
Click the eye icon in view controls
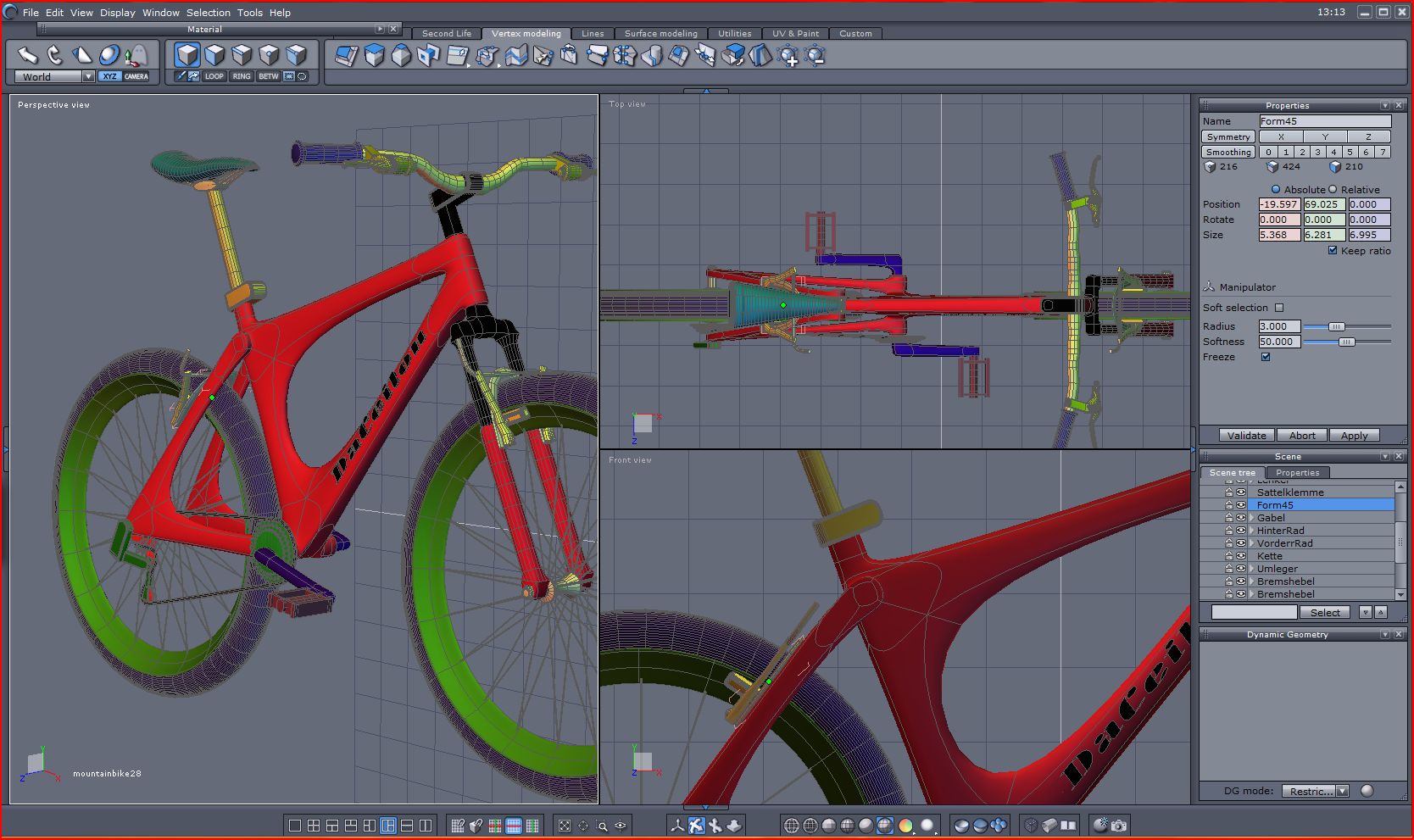click(621, 826)
